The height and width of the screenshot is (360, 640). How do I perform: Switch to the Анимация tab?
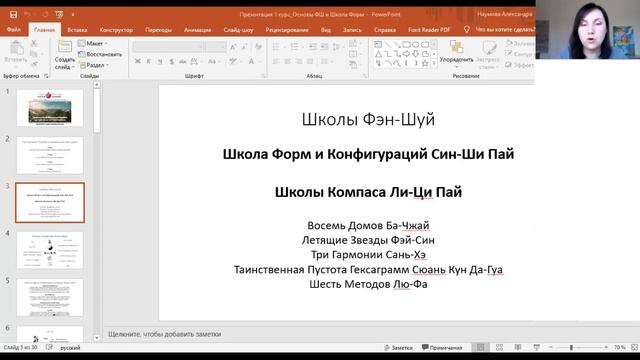(x=197, y=30)
